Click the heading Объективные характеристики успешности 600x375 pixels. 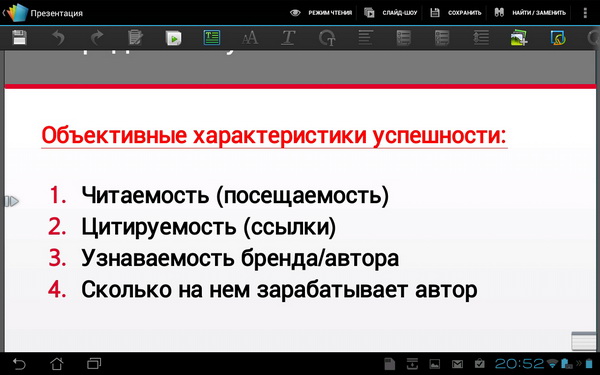tap(274, 135)
